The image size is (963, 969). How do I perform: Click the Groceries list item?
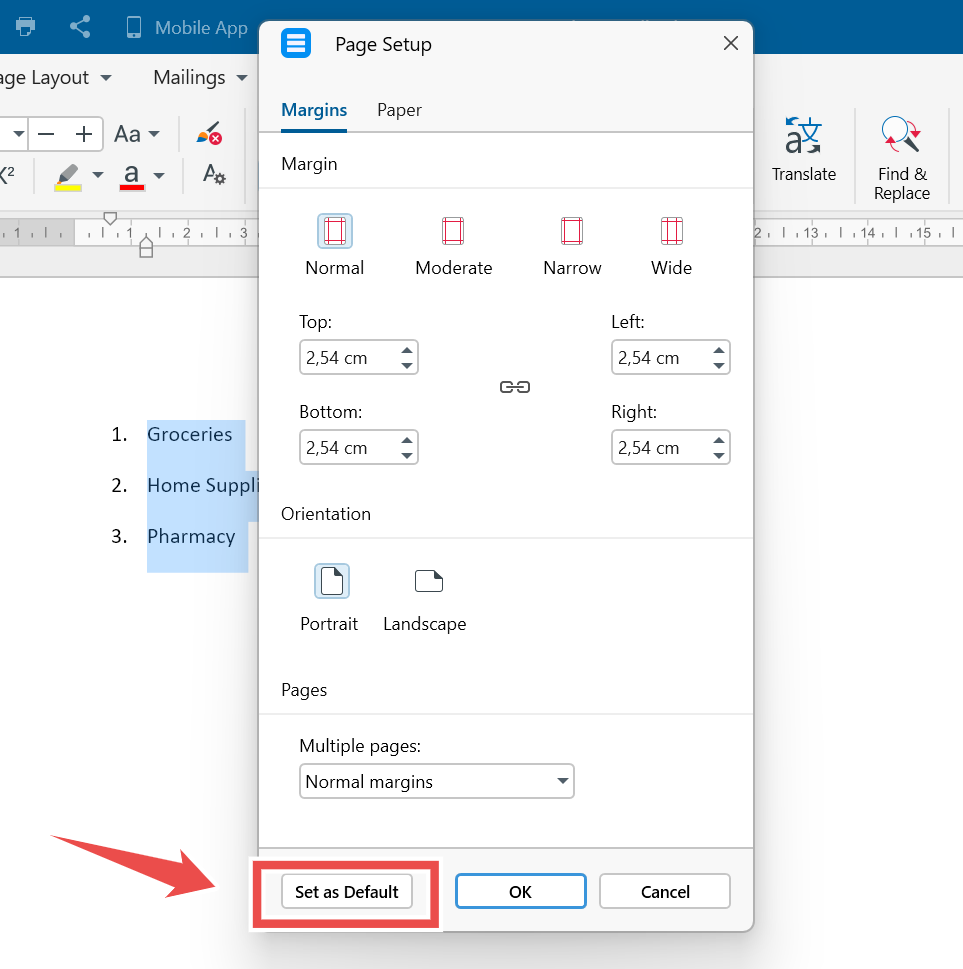(x=190, y=434)
